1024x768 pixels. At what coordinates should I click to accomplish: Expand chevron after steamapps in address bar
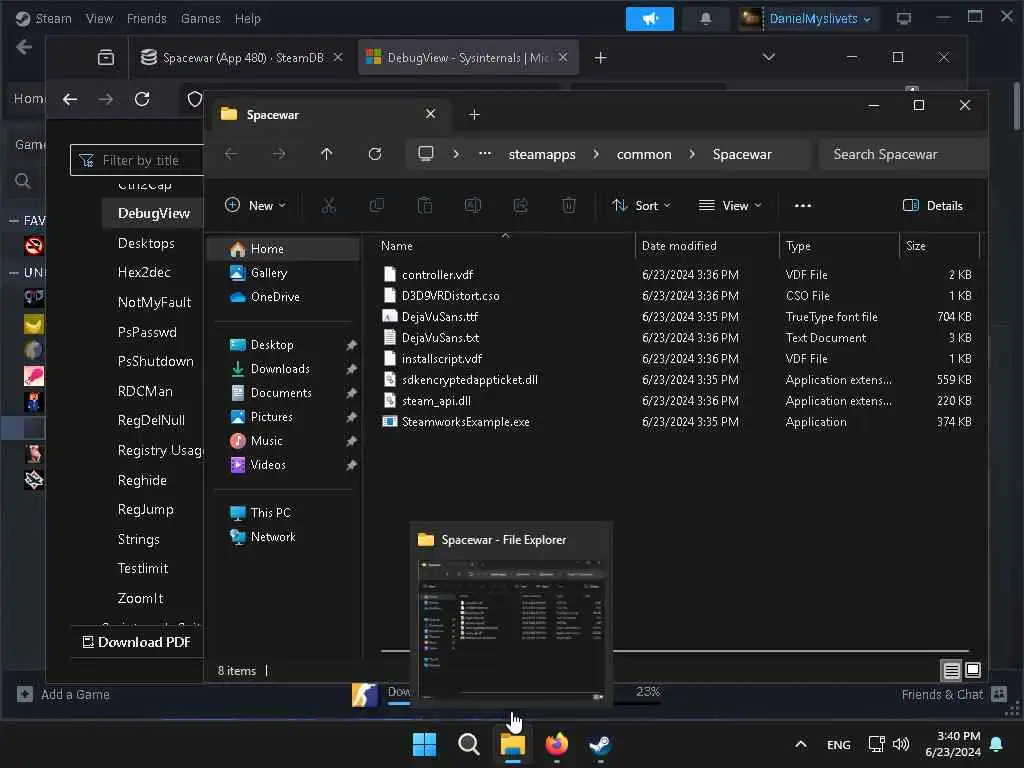point(596,154)
